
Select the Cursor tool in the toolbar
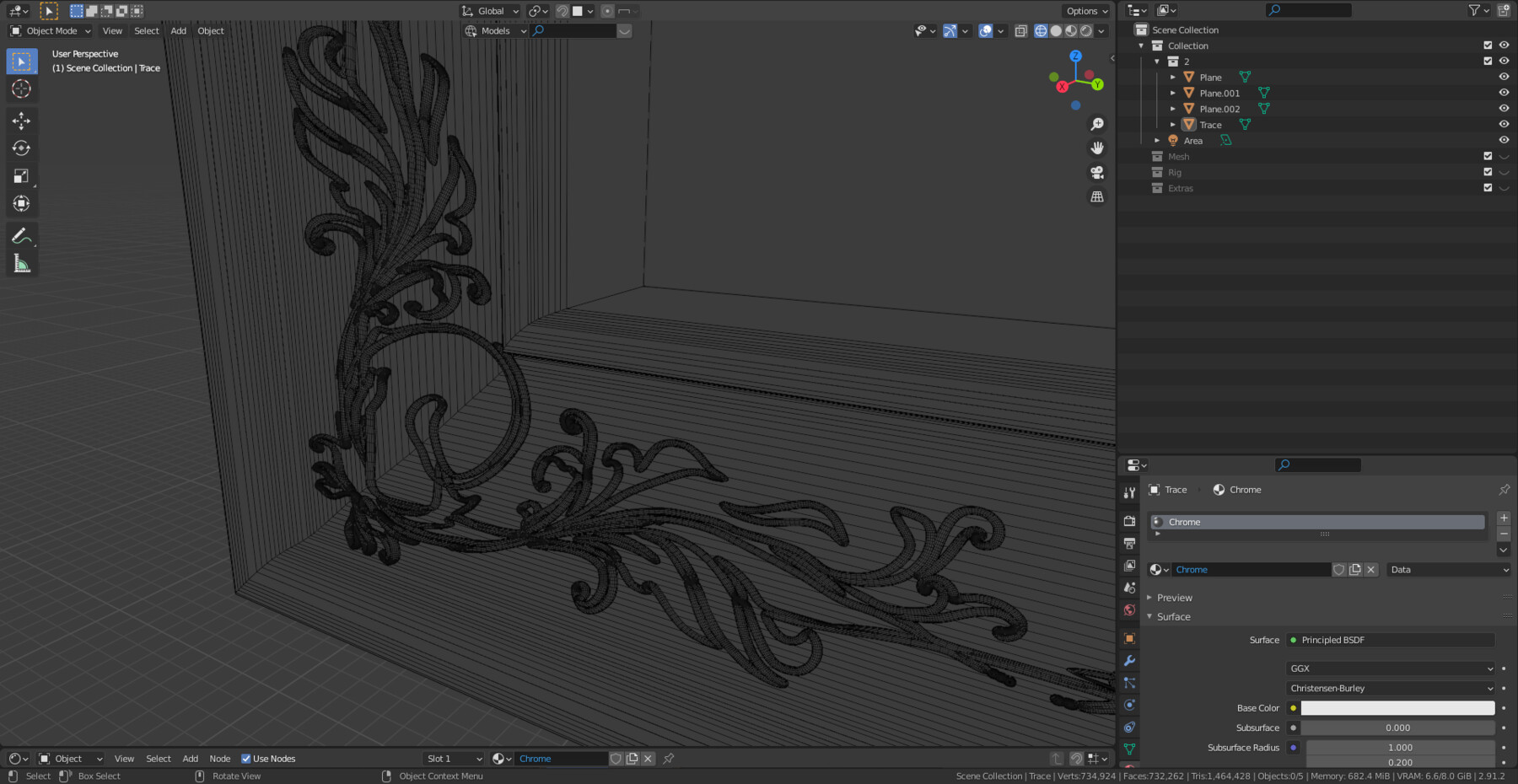[x=21, y=89]
